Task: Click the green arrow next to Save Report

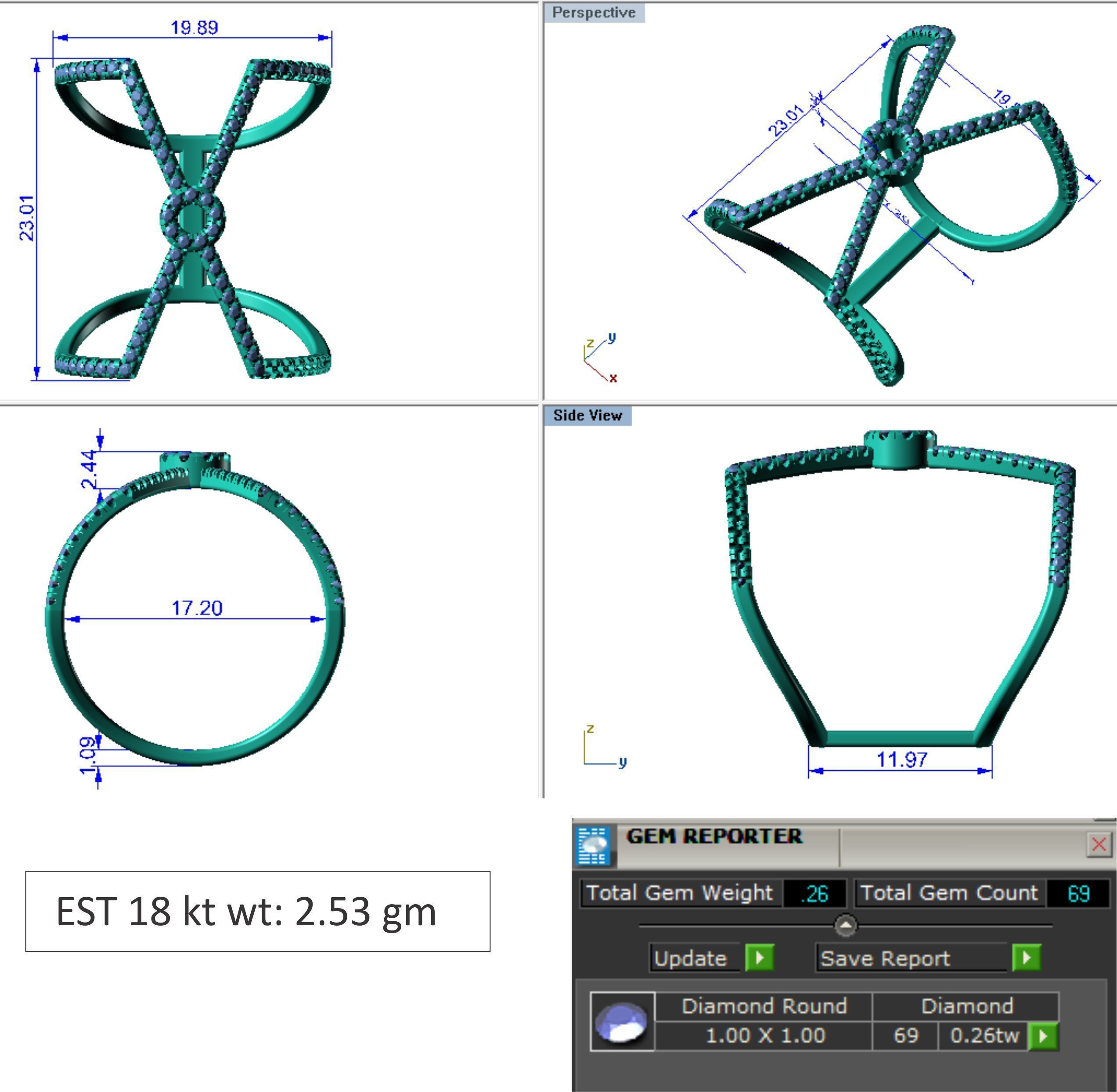Action: [1027, 957]
